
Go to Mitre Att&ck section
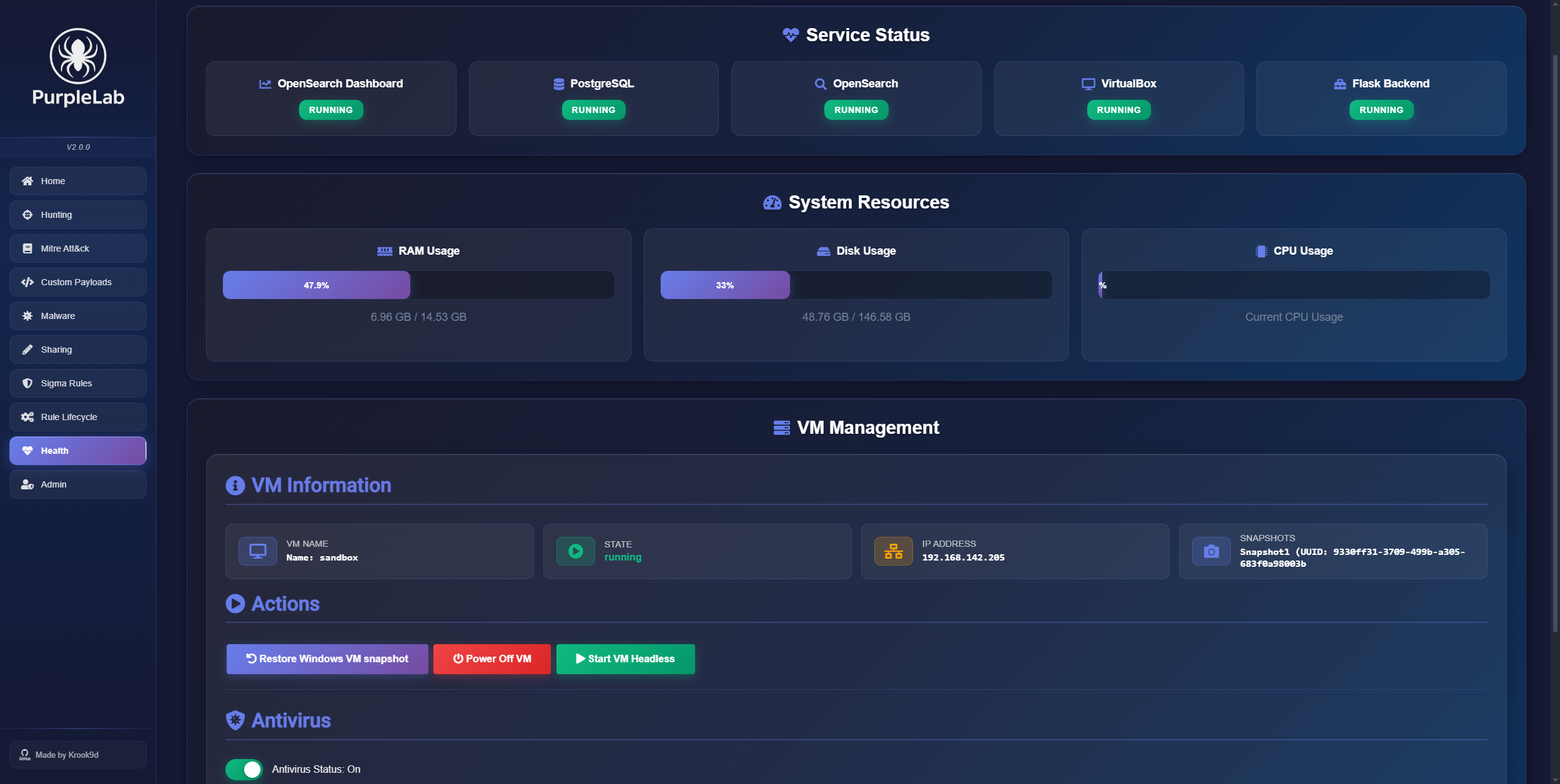[x=78, y=248]
